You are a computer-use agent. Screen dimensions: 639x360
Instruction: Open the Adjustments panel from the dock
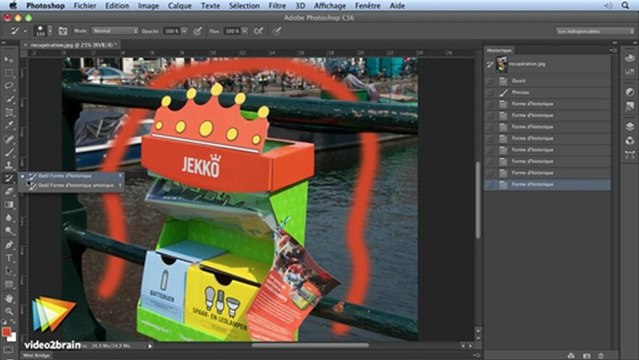point(630,92)
